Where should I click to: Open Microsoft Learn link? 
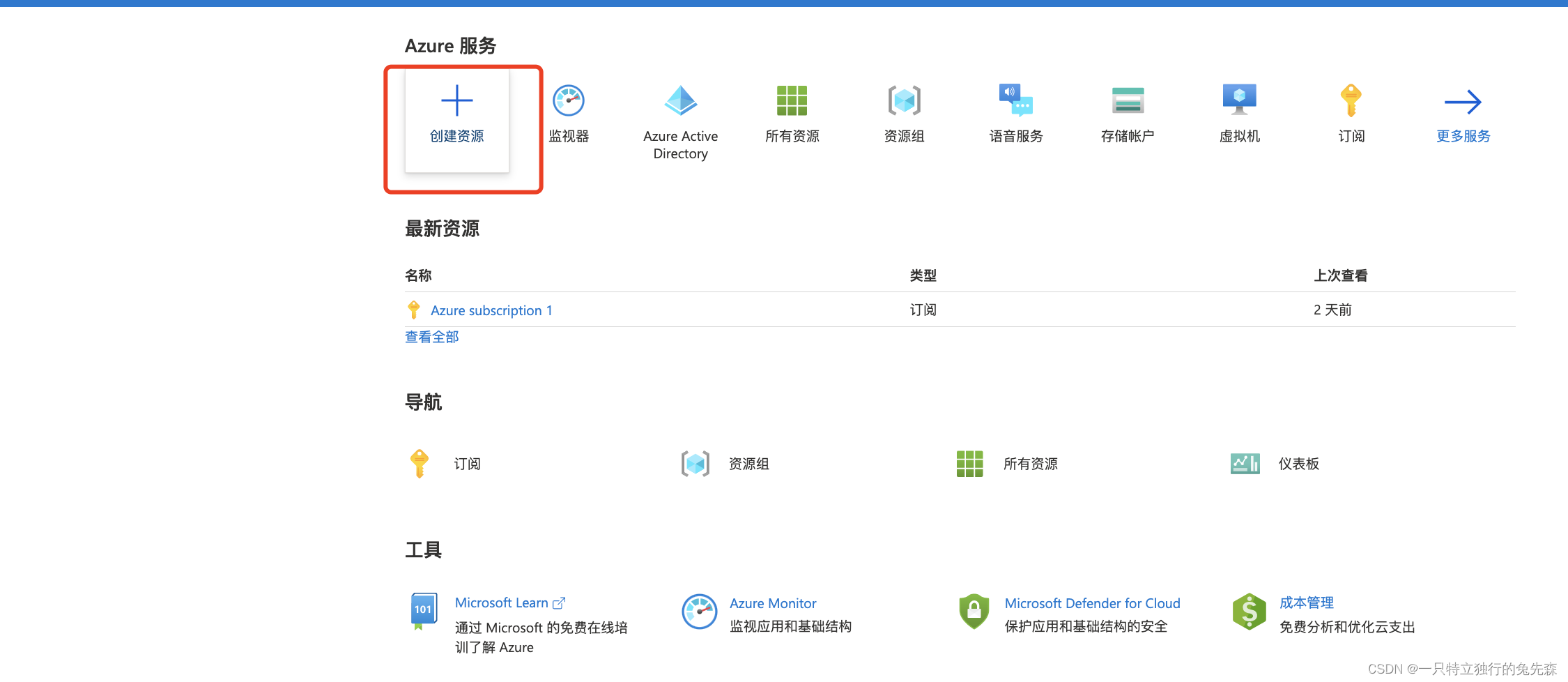(502, 603)
